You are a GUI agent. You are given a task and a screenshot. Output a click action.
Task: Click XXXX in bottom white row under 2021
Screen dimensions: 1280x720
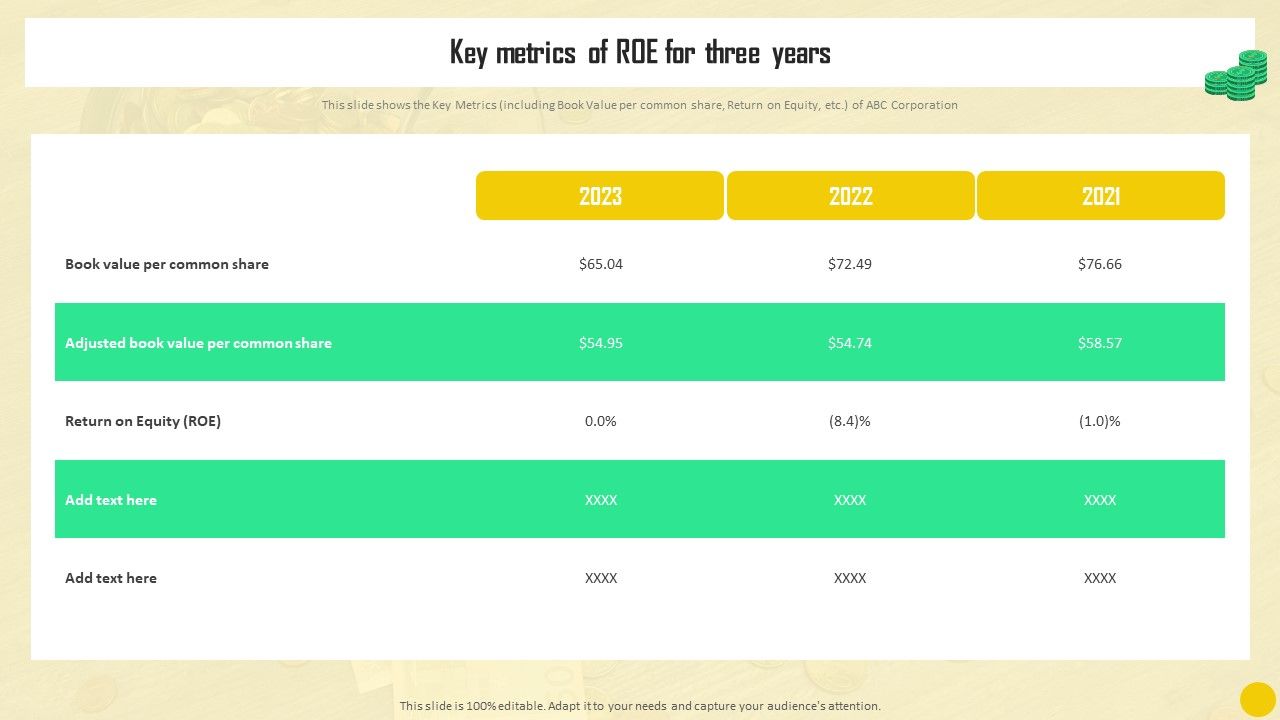tap(1100, 578)
